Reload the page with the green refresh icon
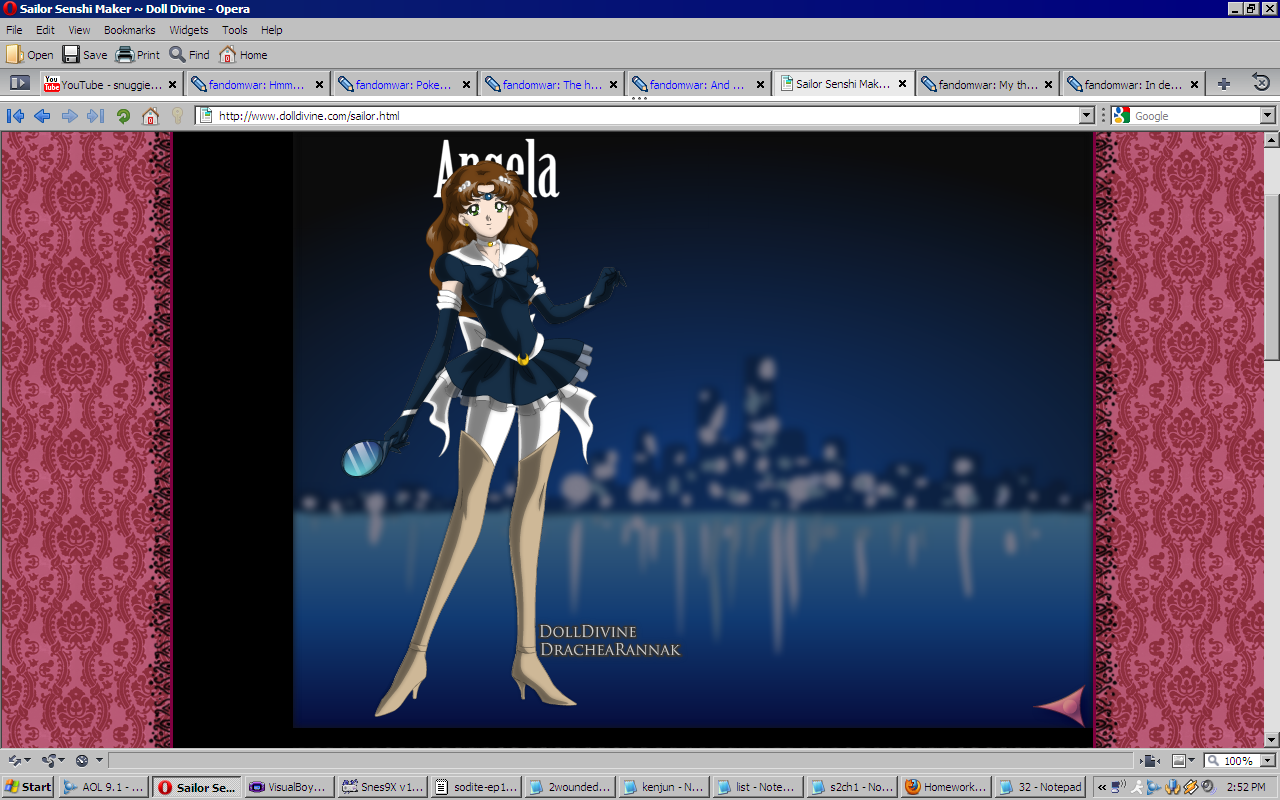 123,116
